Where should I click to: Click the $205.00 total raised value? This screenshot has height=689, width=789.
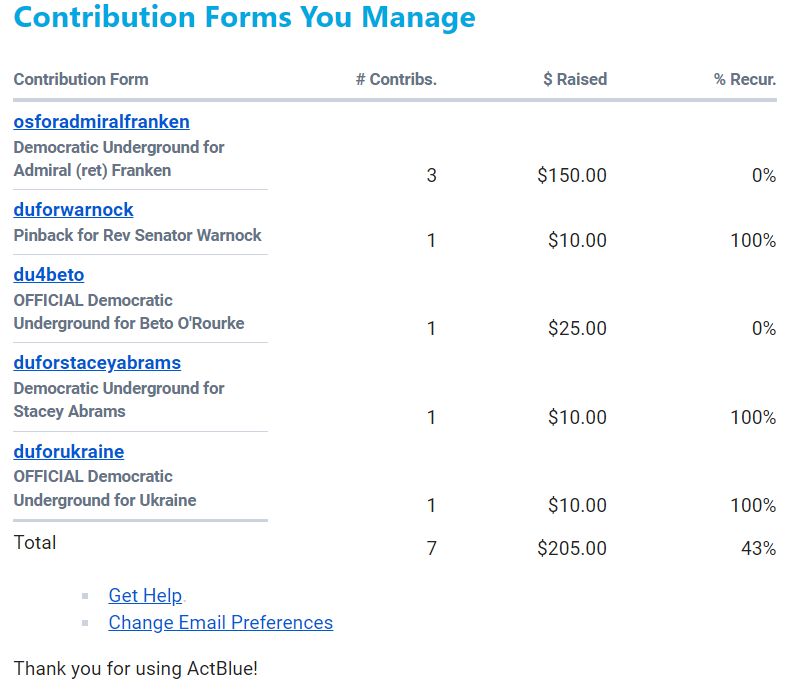coord(571,549)
